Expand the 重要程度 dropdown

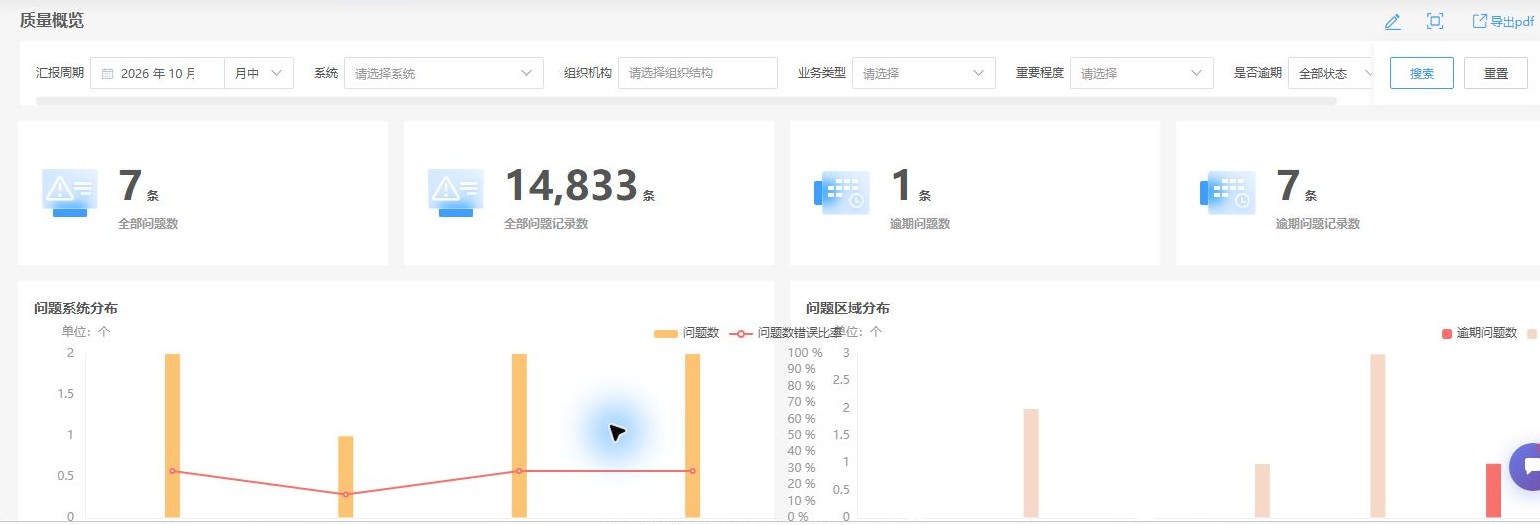point(1142,73)
